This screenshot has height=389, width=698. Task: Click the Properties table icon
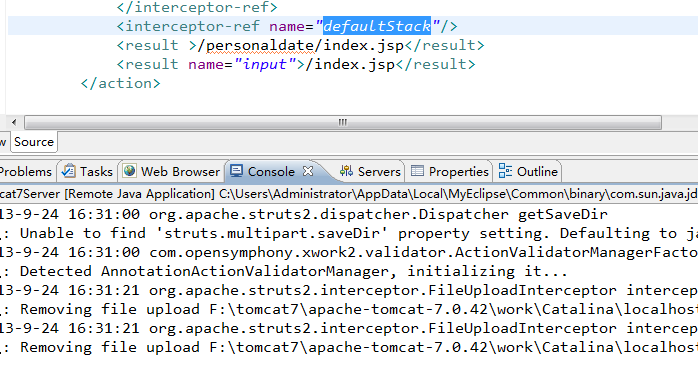tap(417, 171)
